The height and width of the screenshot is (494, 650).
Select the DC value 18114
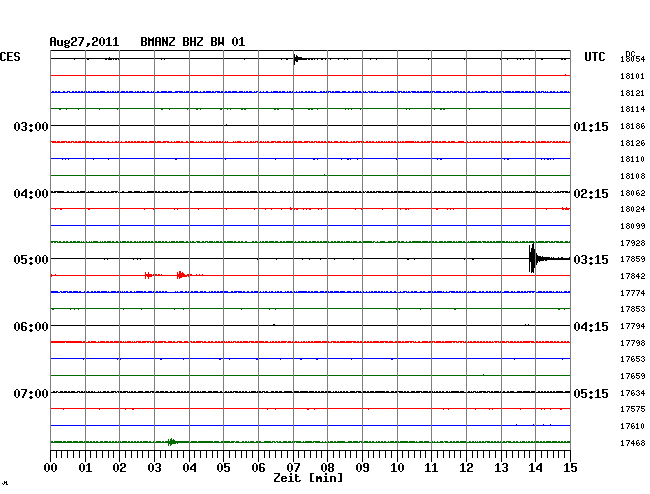coord(633,109)
